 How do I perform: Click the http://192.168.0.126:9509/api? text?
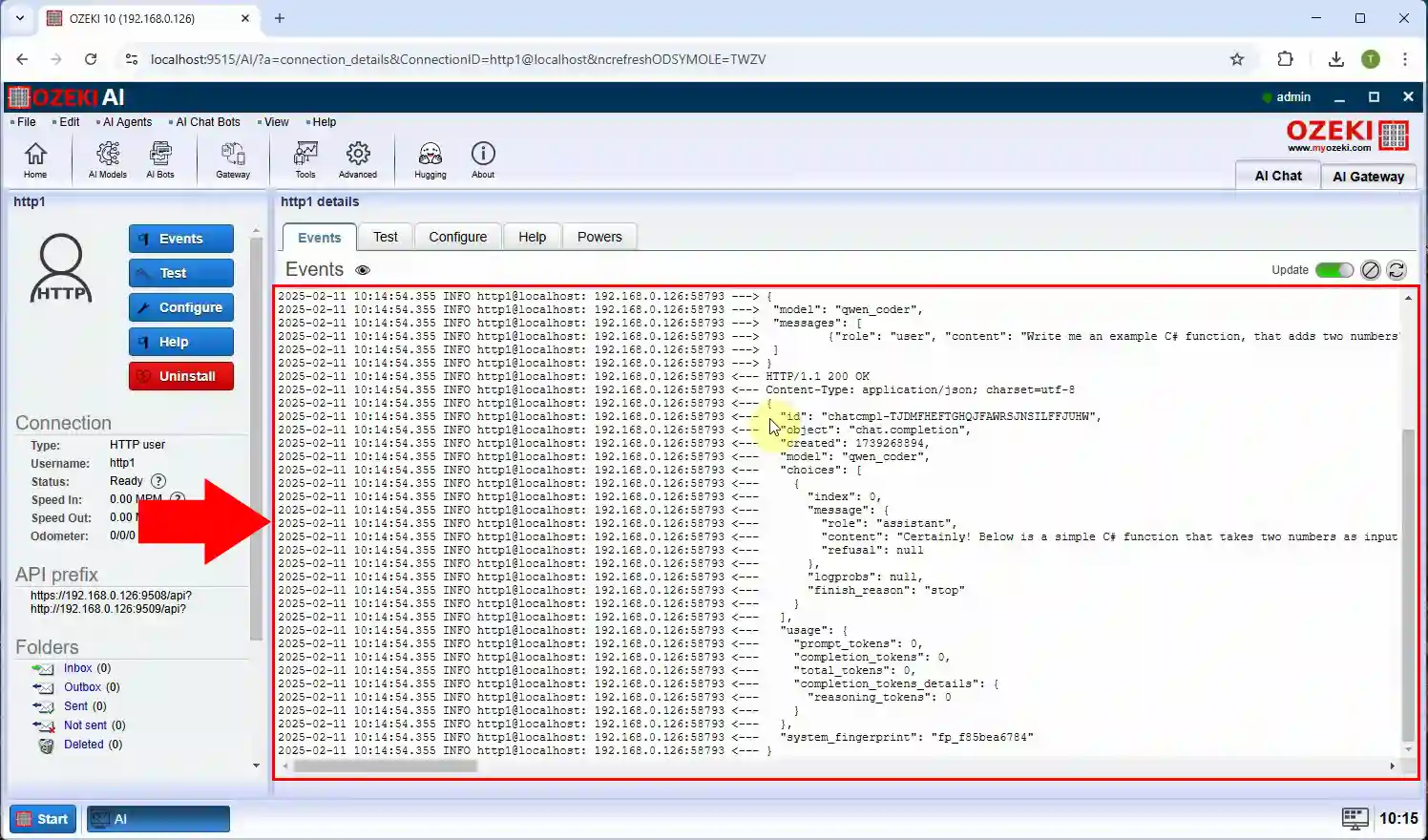pos(108,609)
